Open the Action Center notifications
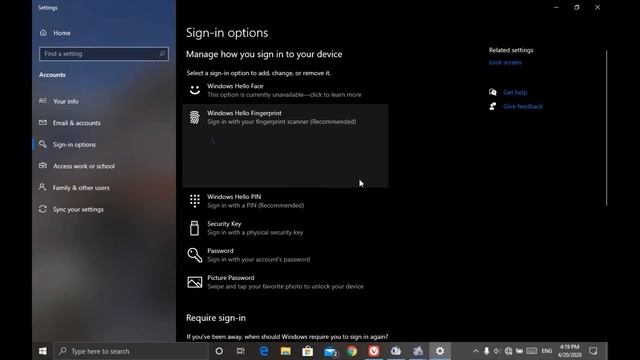640x360 pixels. point(593,351)
